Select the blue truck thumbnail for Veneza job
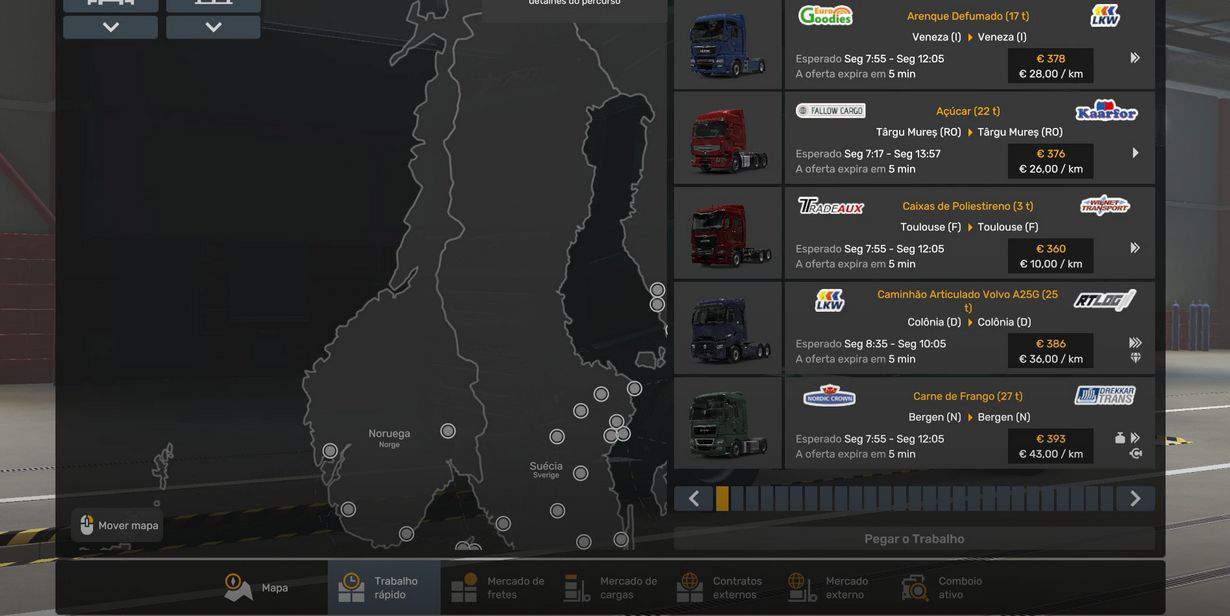 point(728,43)
